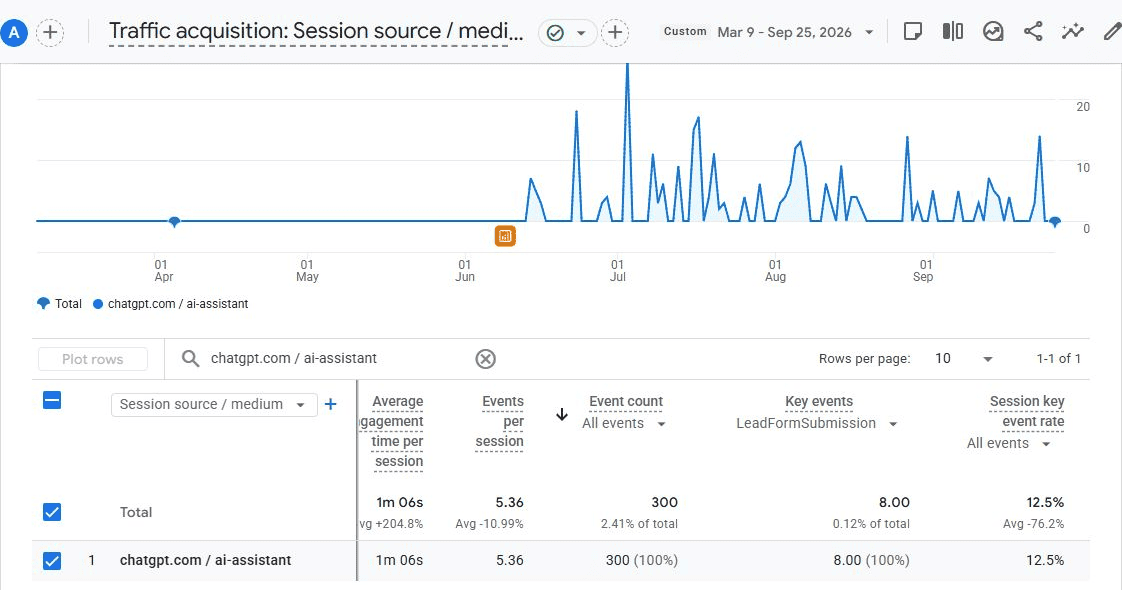Click the Session key event rate header
This screenshot has width=1122, height=590.
1027,411
